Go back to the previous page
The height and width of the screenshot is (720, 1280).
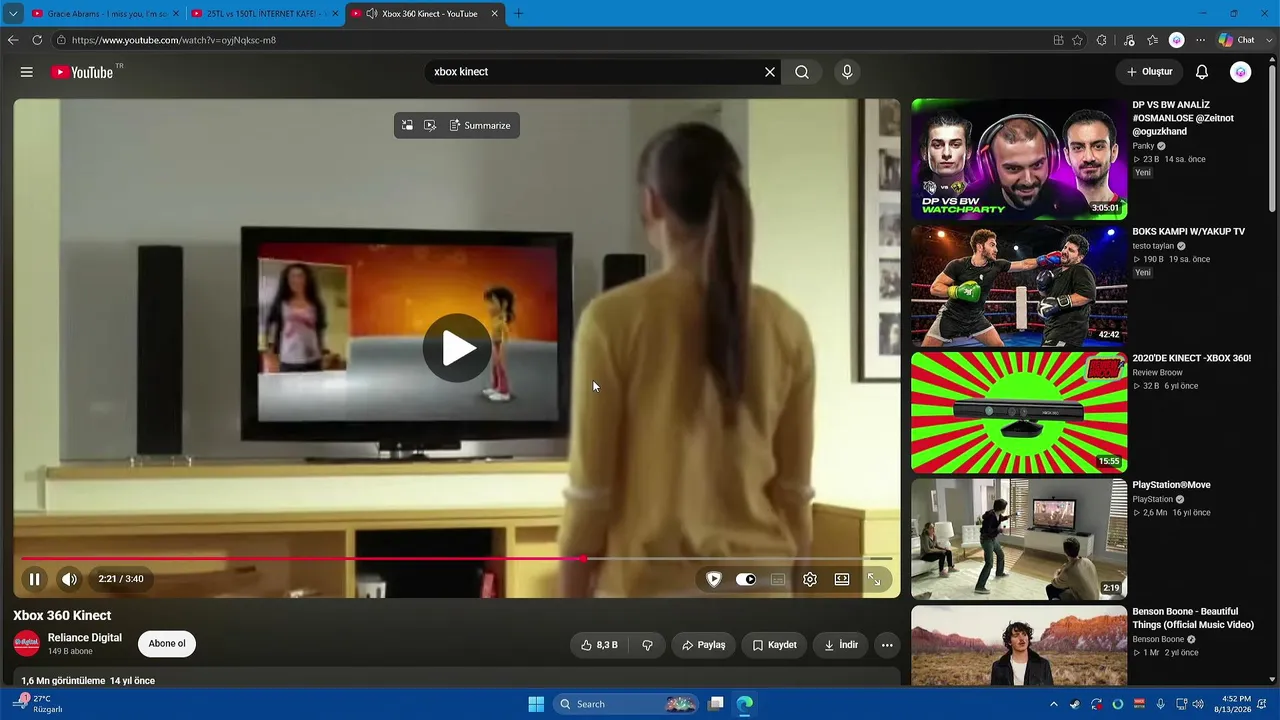coord(13,40)
